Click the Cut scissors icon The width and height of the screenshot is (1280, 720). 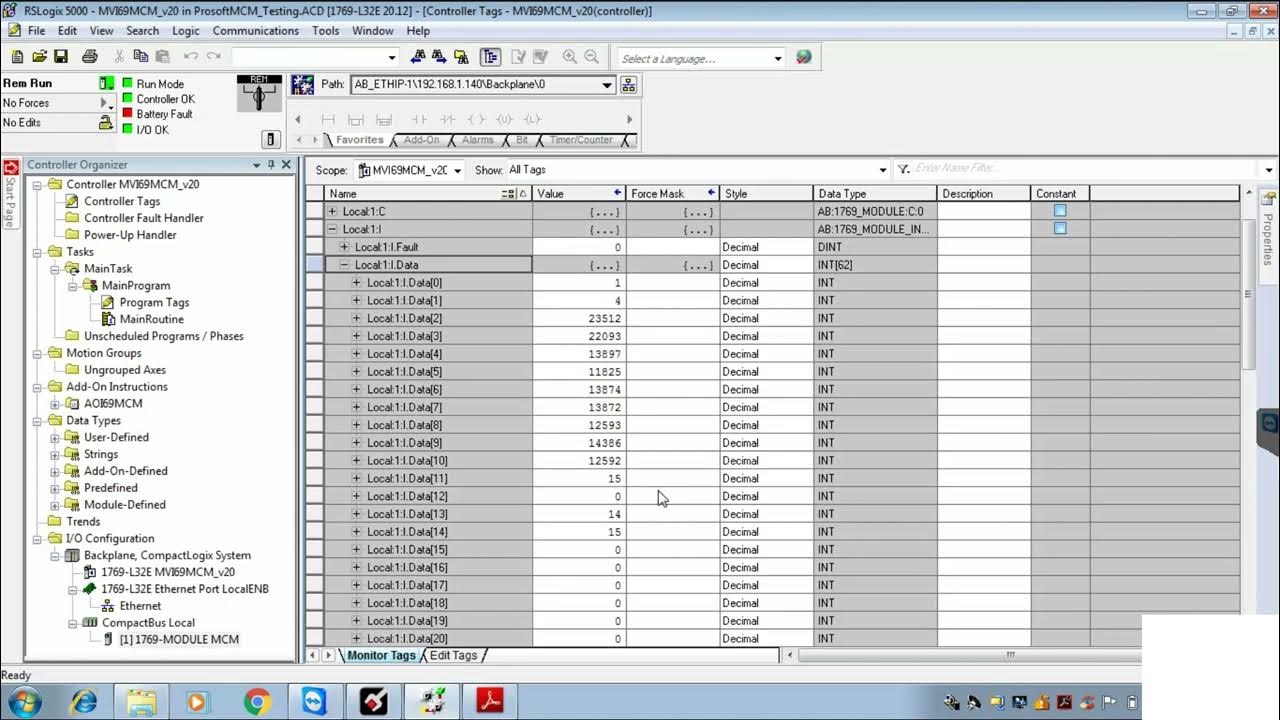point(120,57)
